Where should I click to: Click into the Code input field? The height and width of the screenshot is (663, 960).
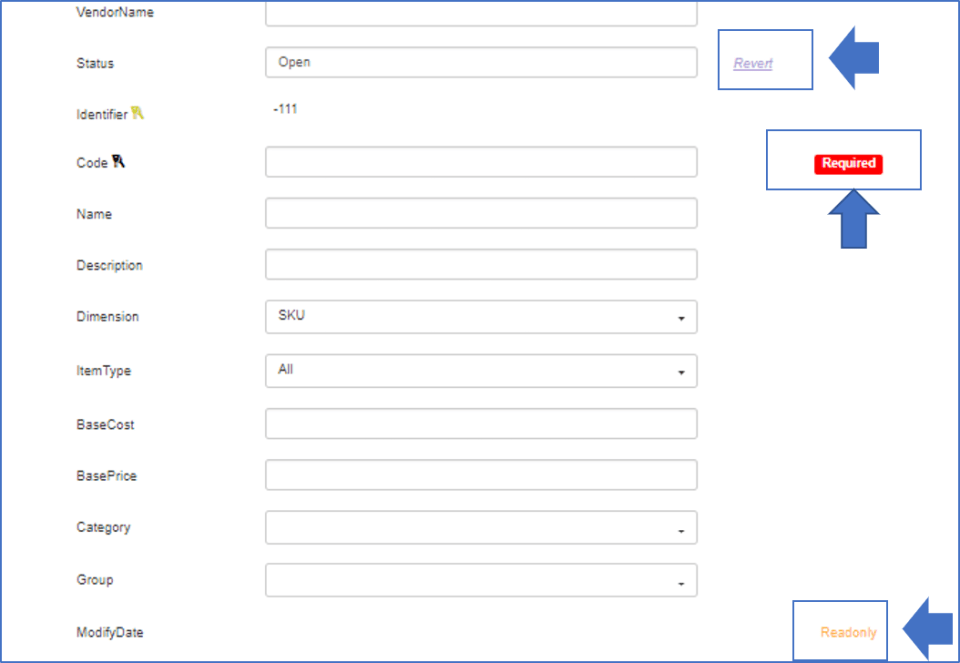481,162
